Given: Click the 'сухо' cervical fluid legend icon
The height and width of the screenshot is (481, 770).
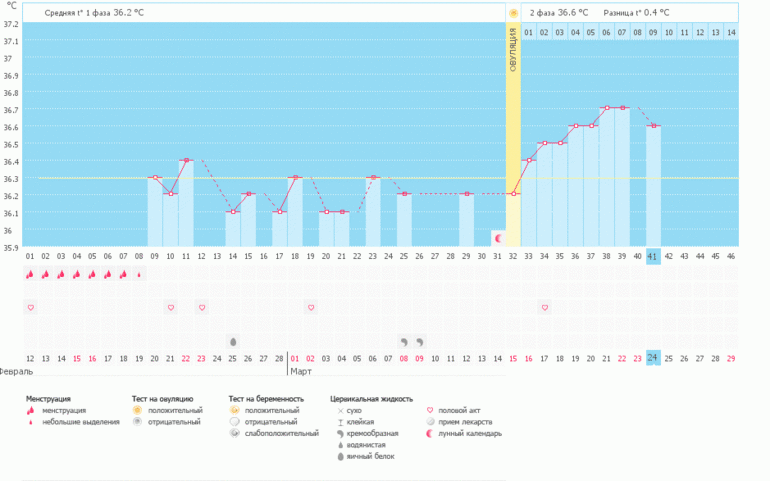Looking at the screenshot, I should tap(340, 410).
